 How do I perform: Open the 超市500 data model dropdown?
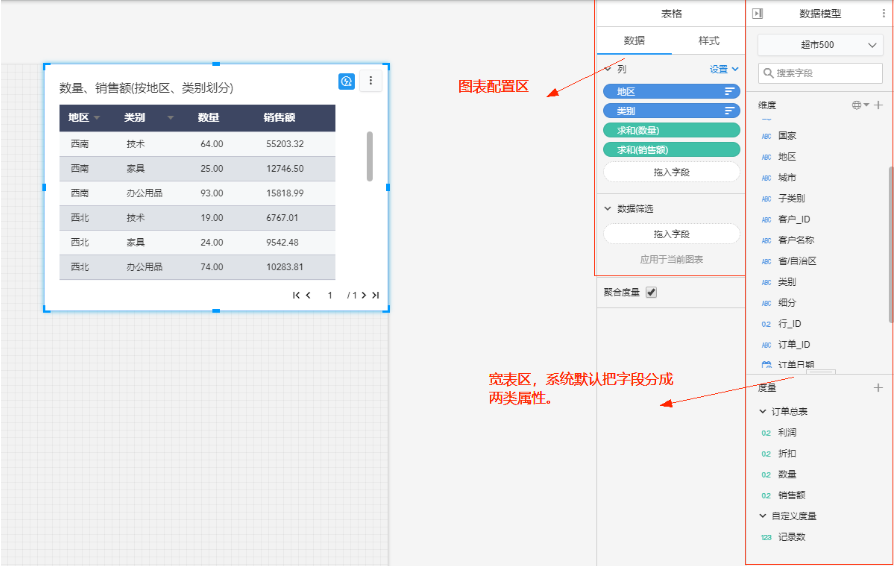(820, 45)
